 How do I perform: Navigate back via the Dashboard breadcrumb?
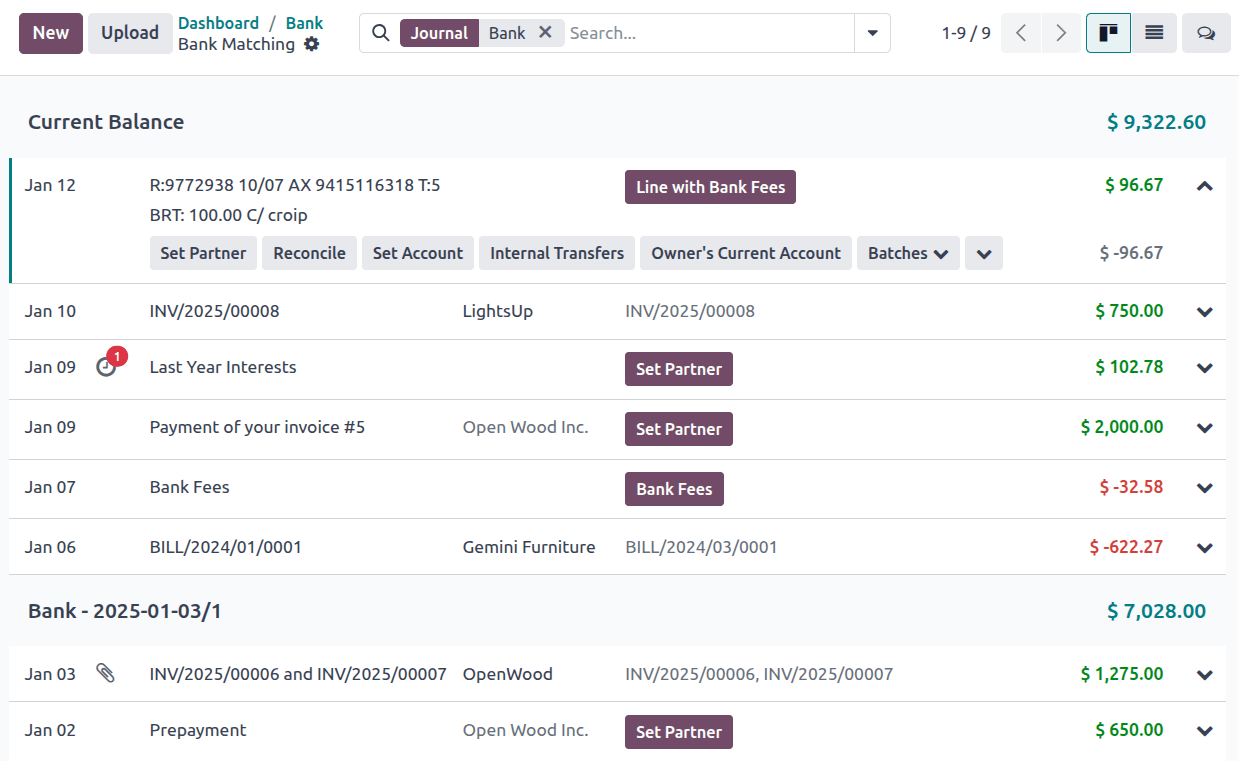(219, 22)
